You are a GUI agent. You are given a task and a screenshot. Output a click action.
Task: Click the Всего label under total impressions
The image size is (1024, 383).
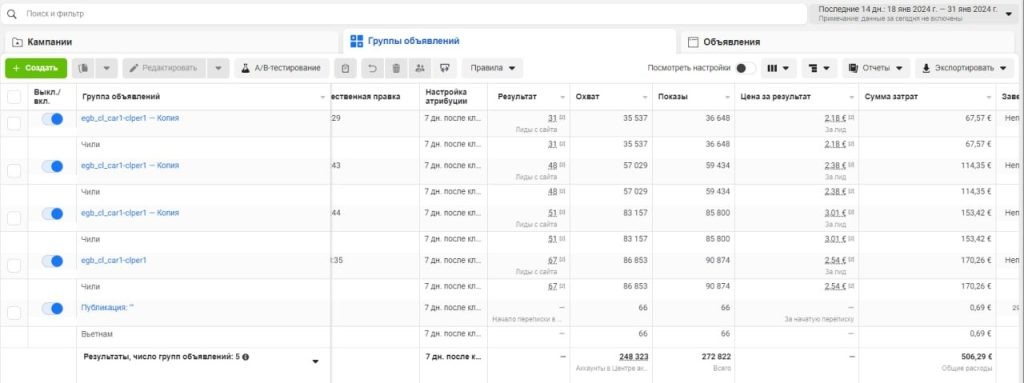(723, 368)
